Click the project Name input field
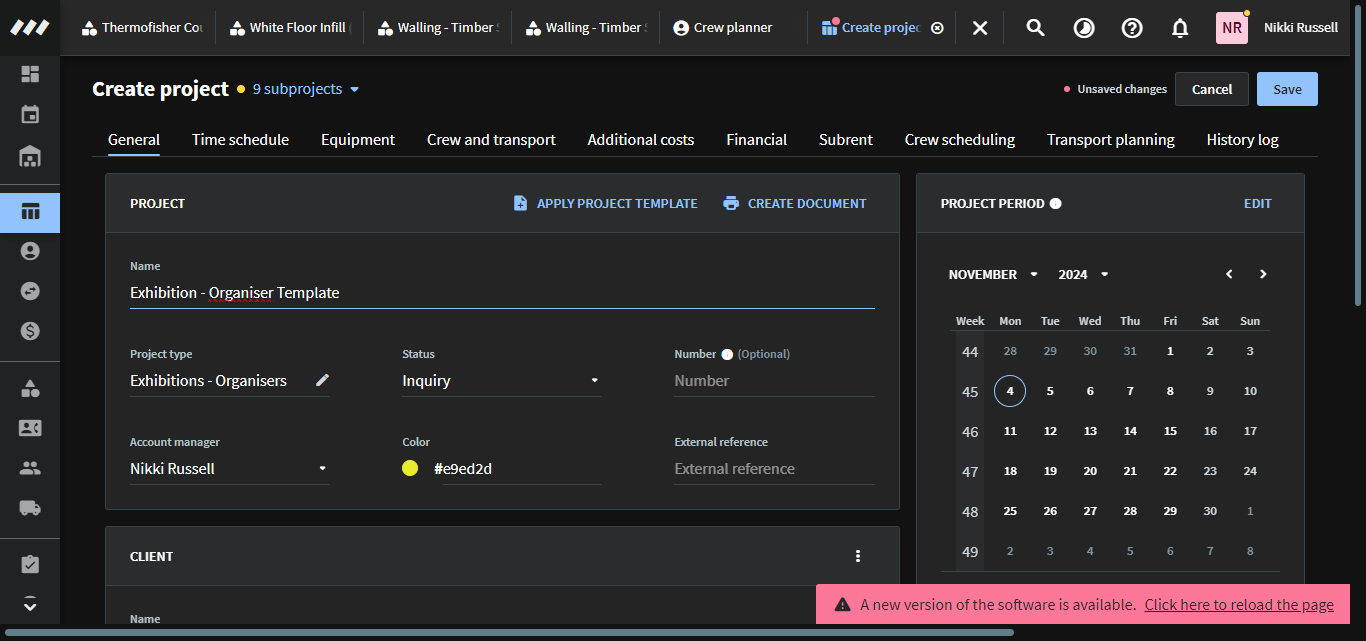Screen dimensions: 1366x641 (502, 293)
